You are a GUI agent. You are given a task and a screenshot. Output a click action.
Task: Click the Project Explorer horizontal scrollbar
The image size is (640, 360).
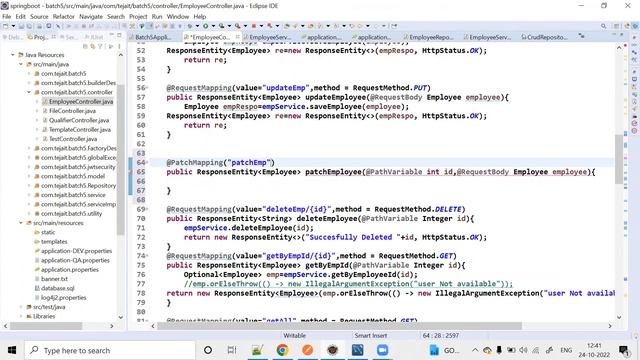(x=46, y=326)
